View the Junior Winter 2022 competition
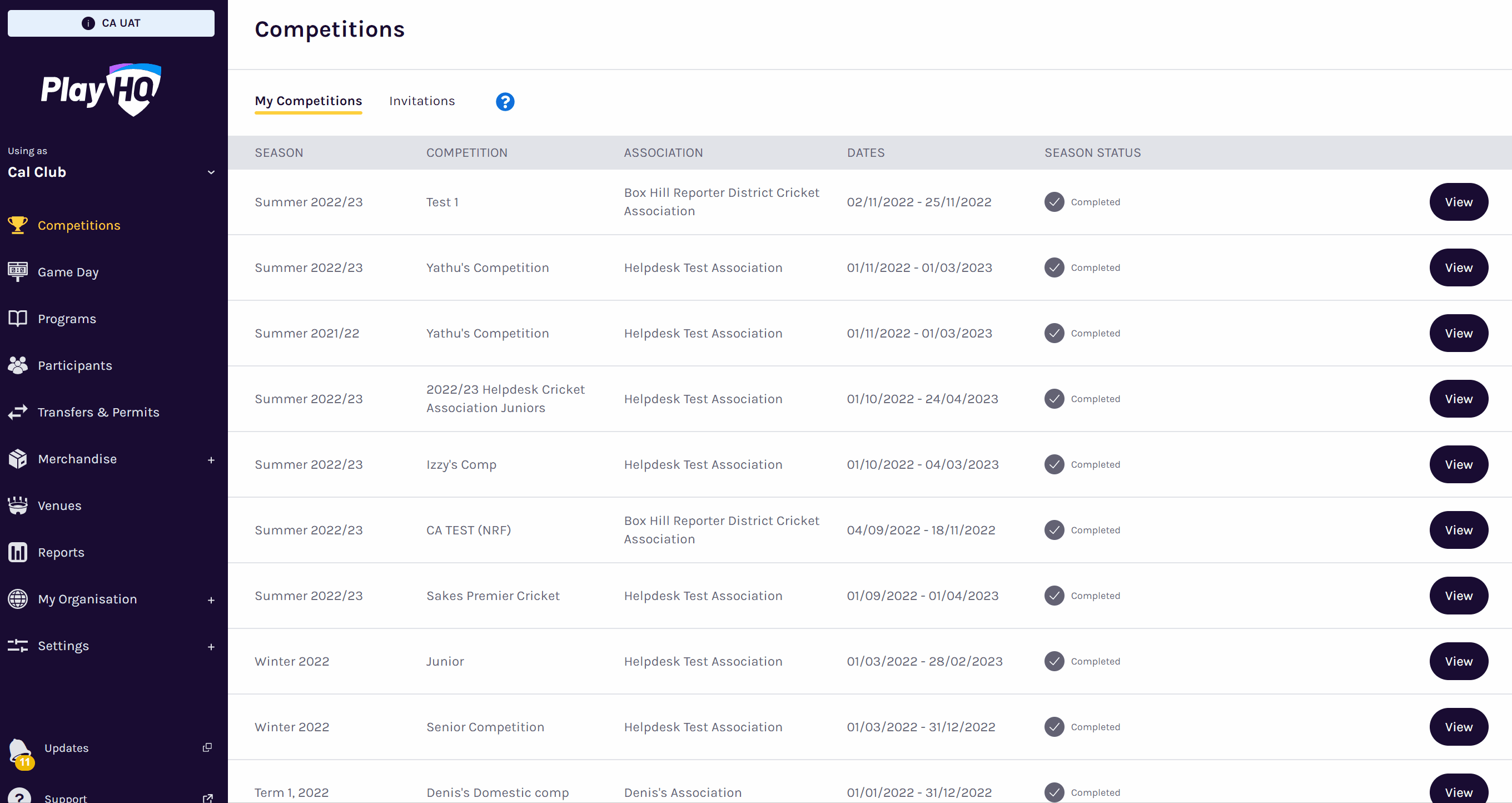This screenshot has width=1512, height=803. pyautogui.click(x=1459, y=661)
